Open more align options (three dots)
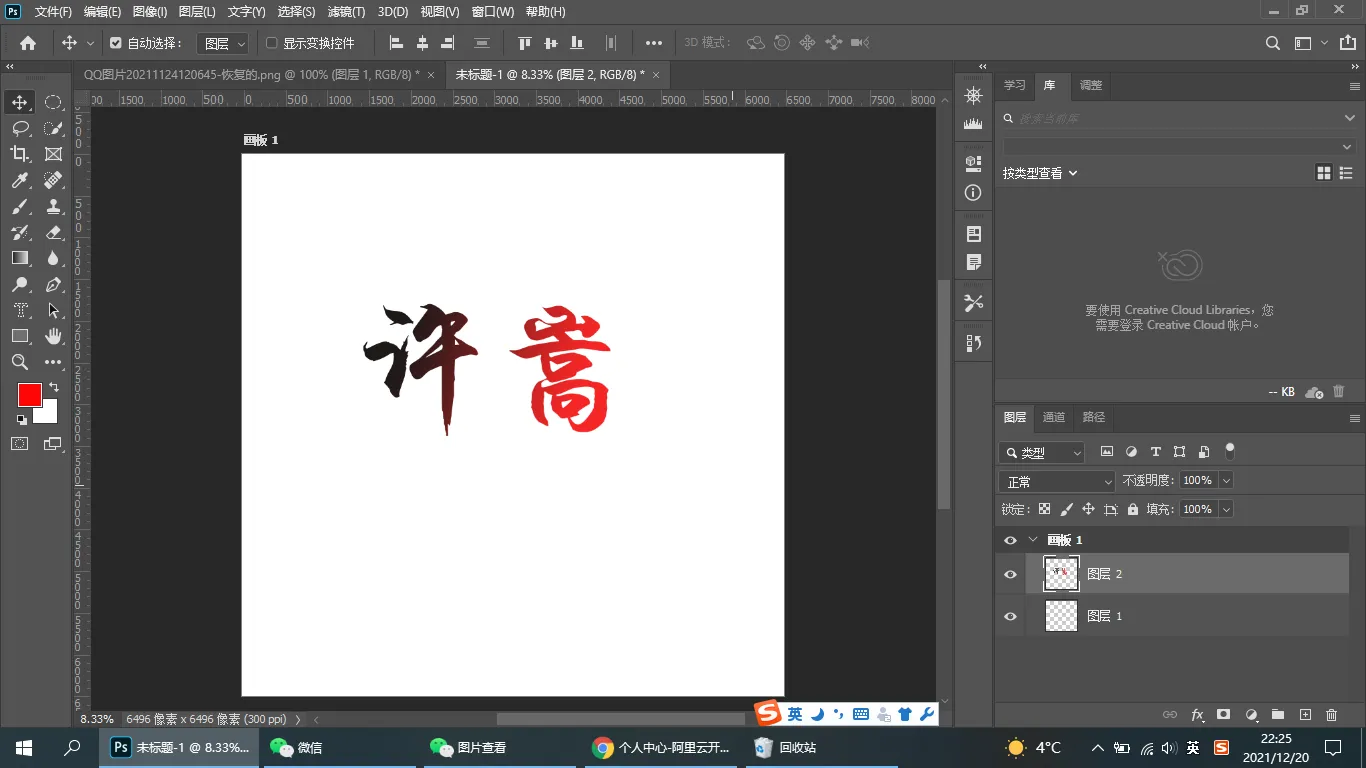Viewport: 1366px width, 768px height. pos(654,43)
